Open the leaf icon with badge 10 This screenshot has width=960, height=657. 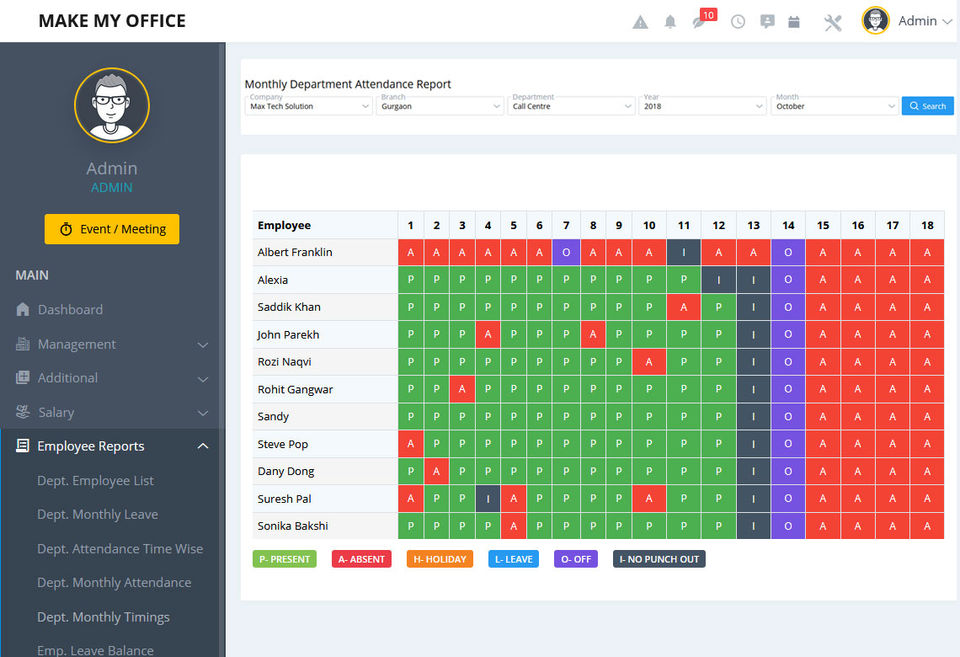700,21
